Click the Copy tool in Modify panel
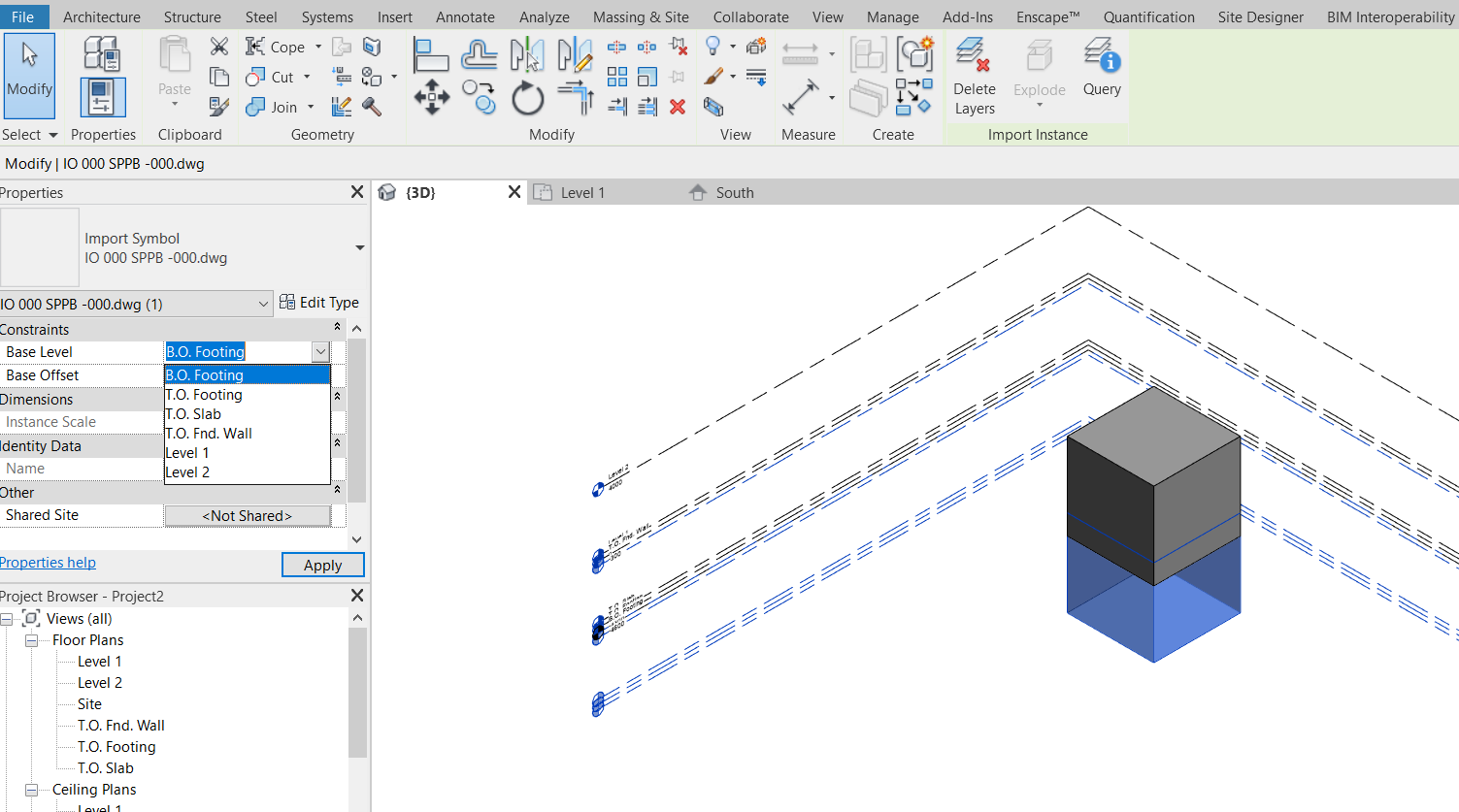The image size is (1459, 812). (479, 97)
